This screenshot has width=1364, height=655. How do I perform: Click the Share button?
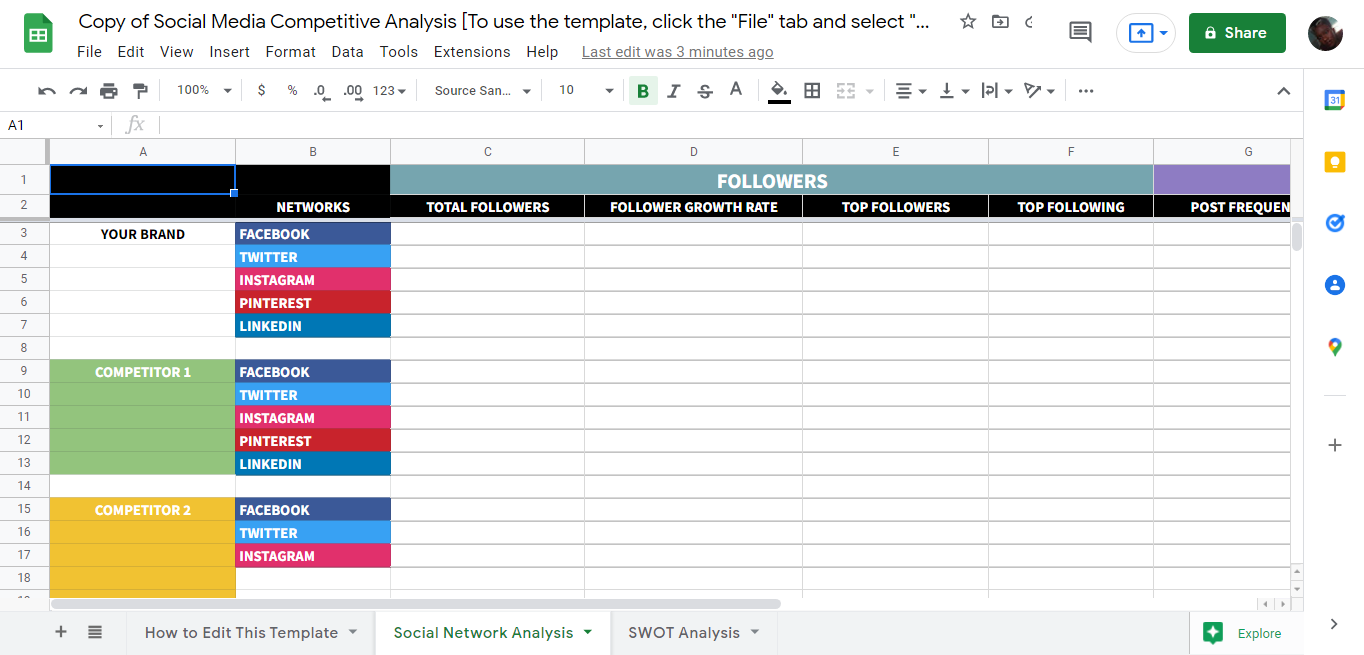(1237, 32)
